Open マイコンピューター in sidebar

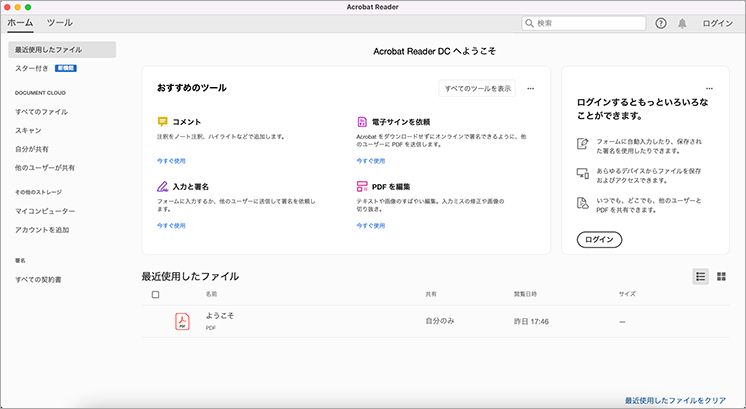(x=45, y=211)
